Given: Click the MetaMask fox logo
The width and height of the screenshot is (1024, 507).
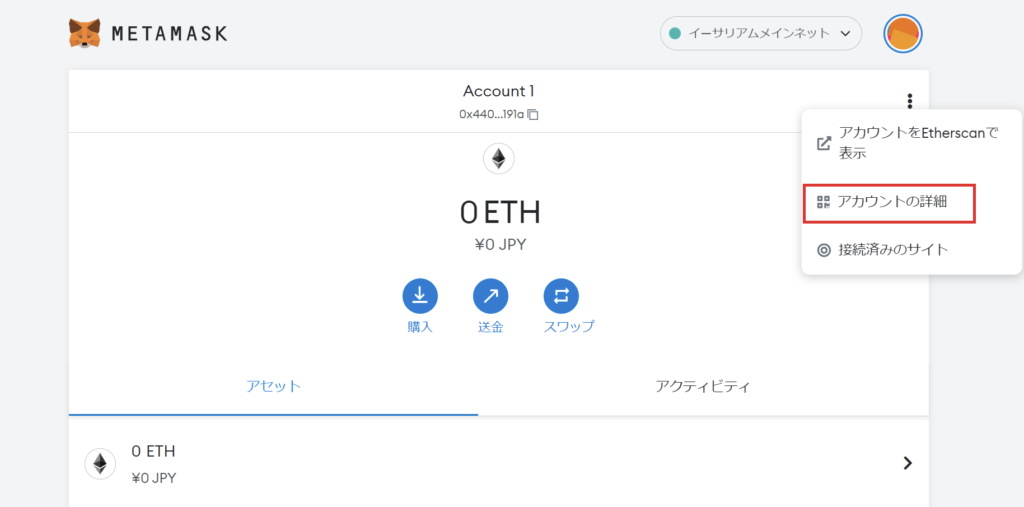Looking at the screenshot, I should tap(85, 33).
